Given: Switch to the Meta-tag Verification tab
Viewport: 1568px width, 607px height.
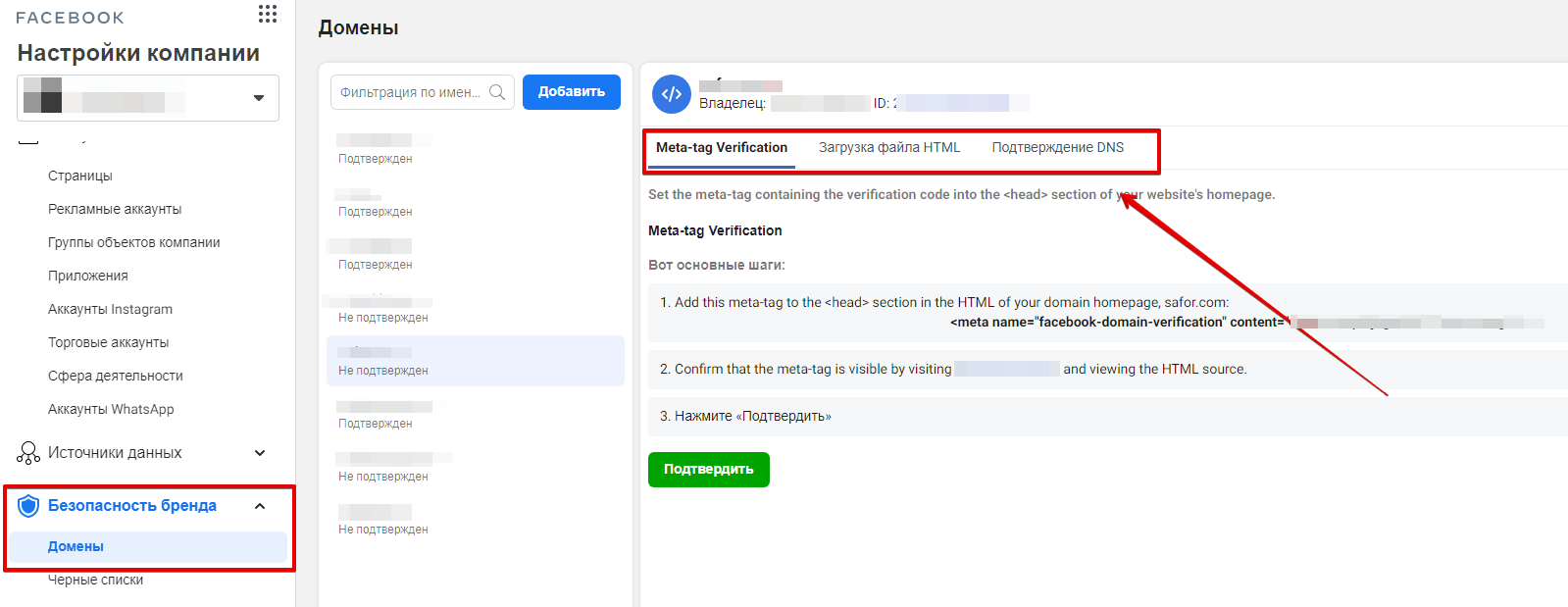Looking at the screenshot, I should click(x=722, y=148).
